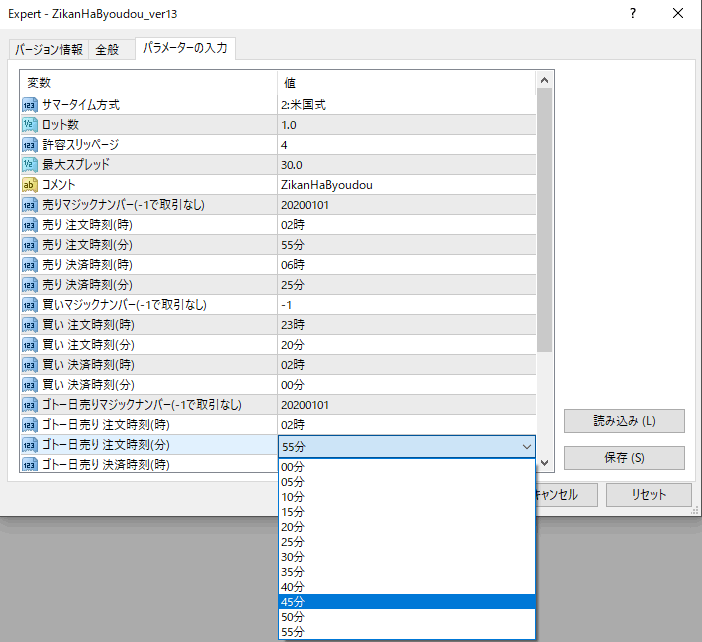Click the icon beside ゴトー日売り 決済時刻(時)
702x642 pixels.
coord(30,465)
